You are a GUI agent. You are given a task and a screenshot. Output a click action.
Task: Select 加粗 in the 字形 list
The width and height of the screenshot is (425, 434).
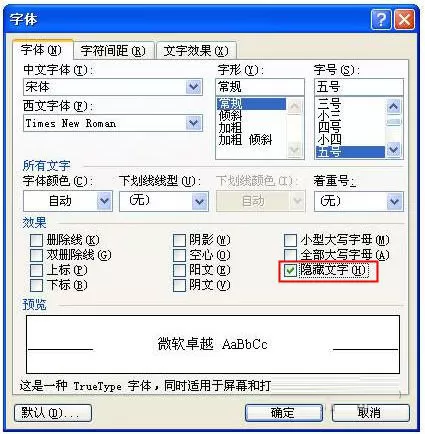click(x=230, y=128)
